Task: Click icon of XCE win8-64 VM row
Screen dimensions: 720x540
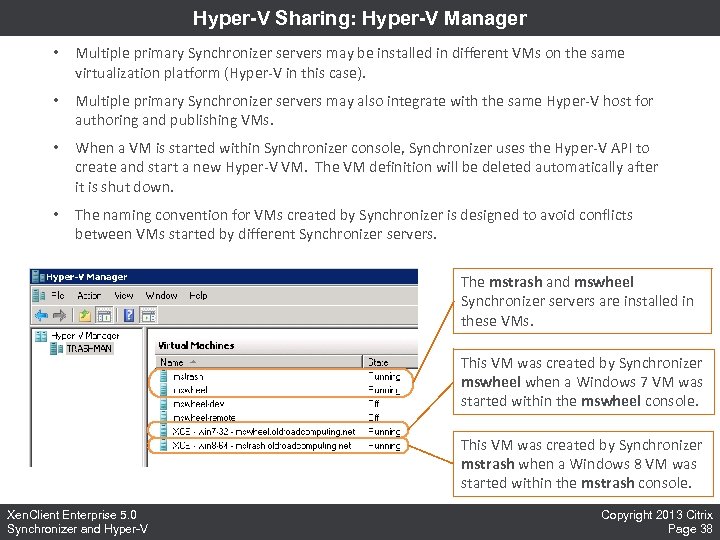Action: pos(163,445)
